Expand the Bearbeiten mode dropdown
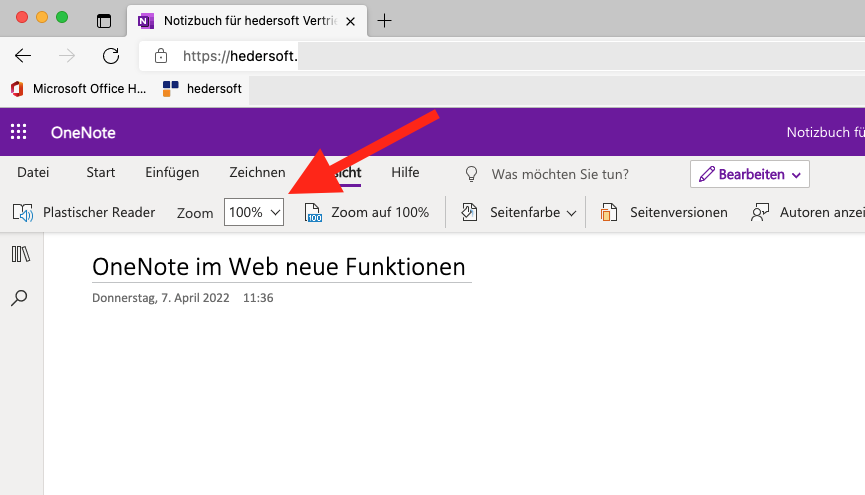Viewport: 865px width, 495px height. 750,174
